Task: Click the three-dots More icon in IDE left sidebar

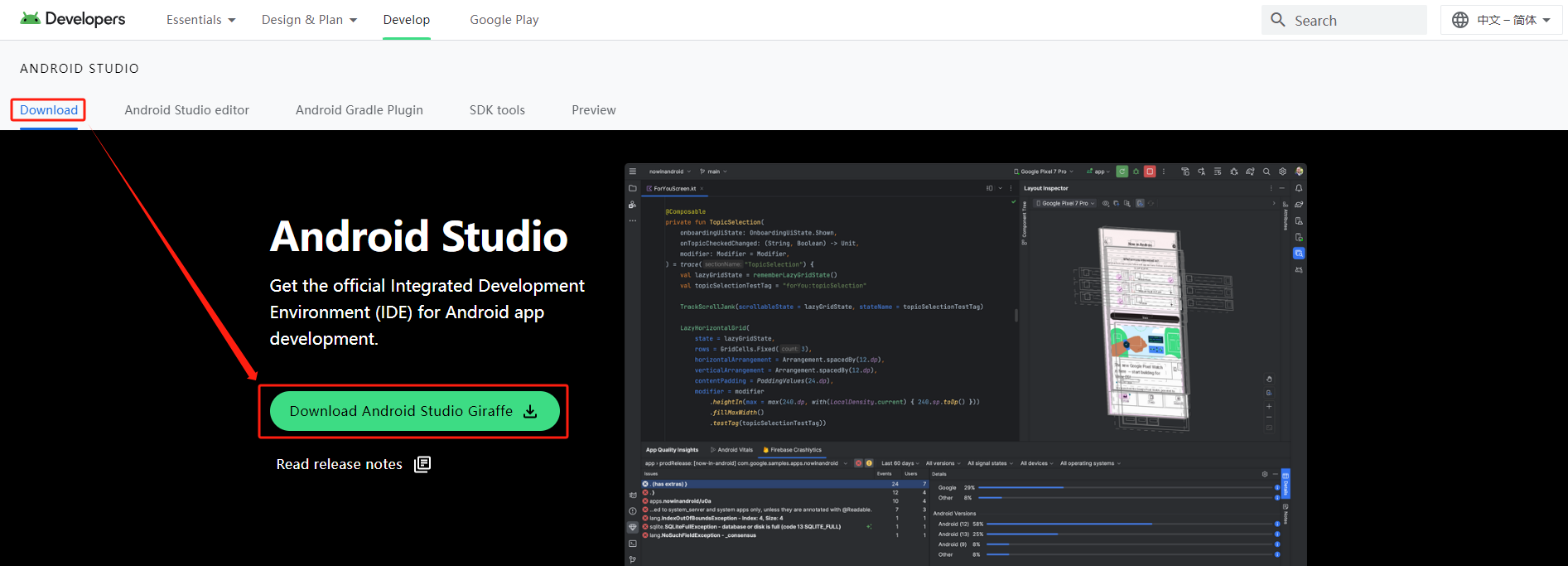Action: 633,220
